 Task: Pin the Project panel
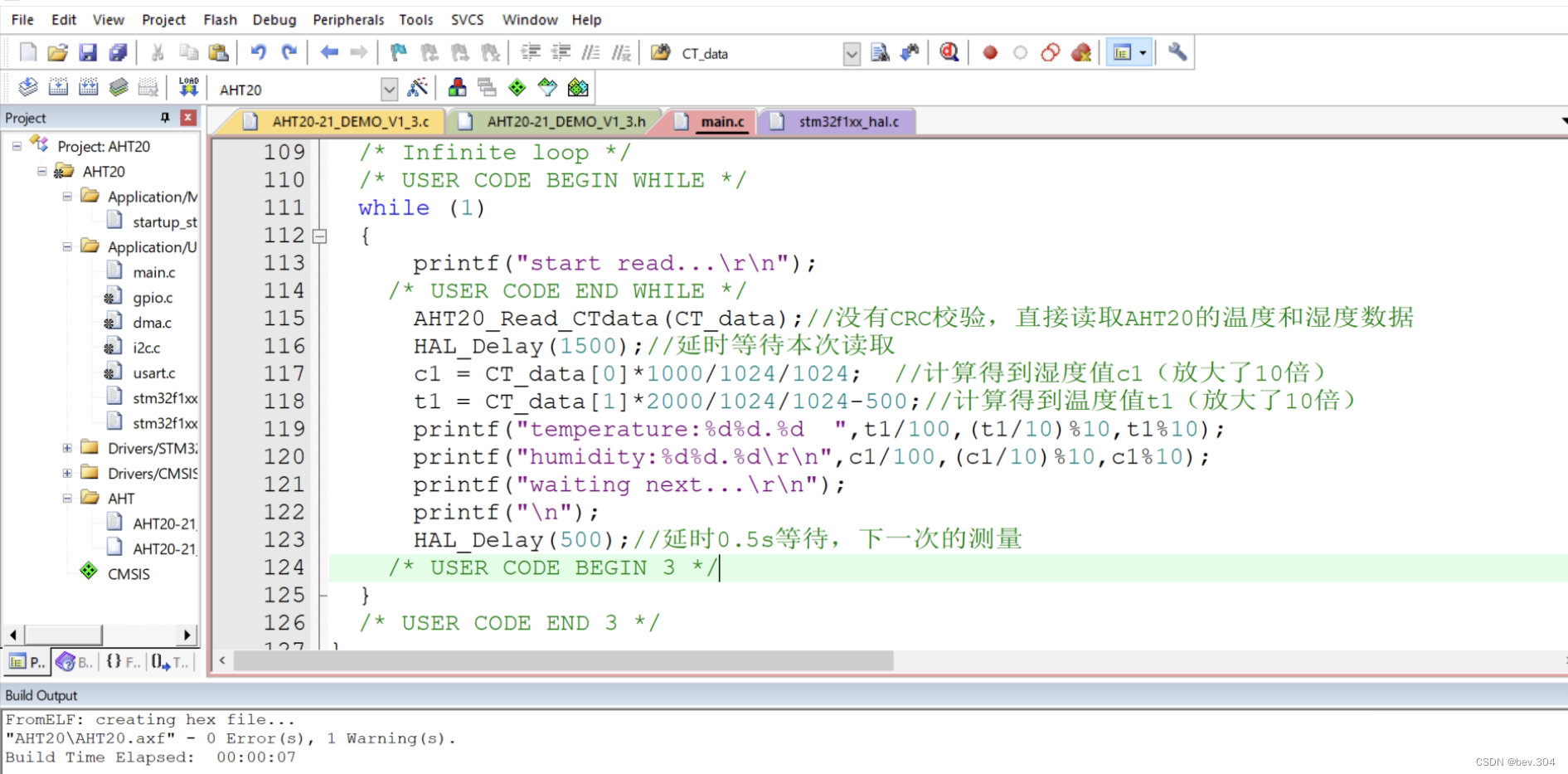tap(165, 118)
